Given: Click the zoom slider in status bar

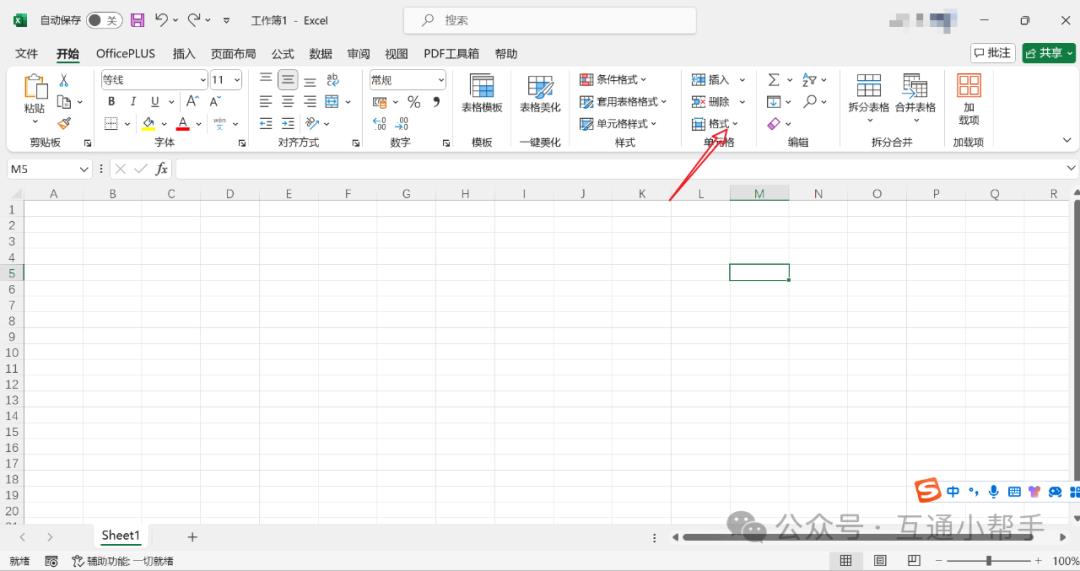Looking at the screenshot, I should coord(988,561).
